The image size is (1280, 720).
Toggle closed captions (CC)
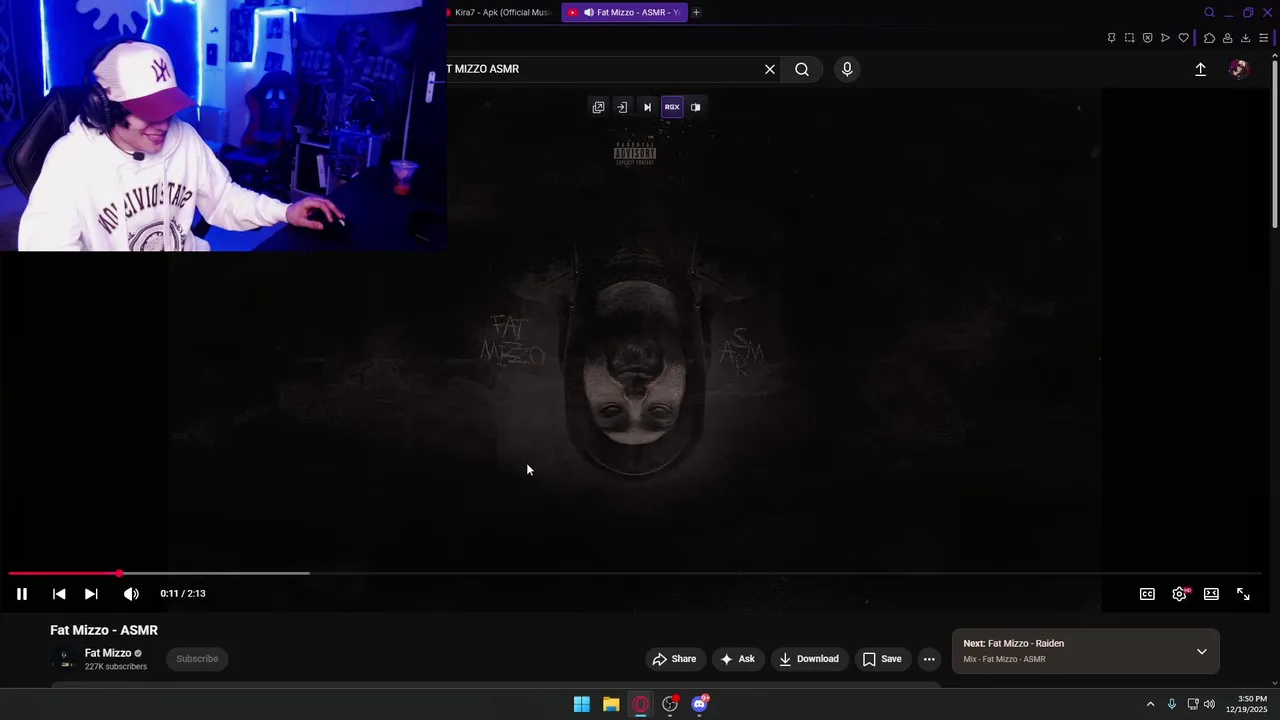(1147, 594)
